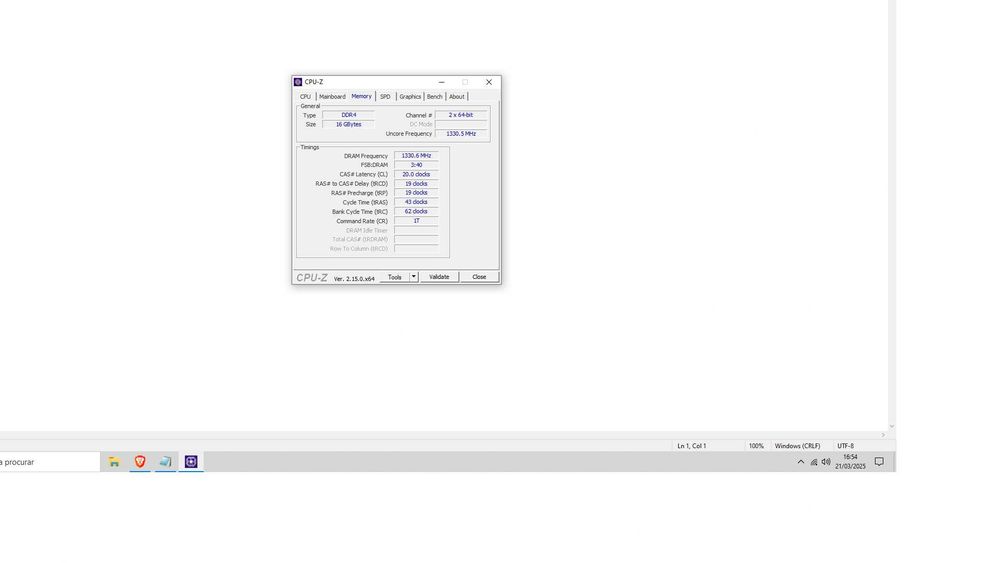Show hidden system tray icons
1000x563 pixels.
(x=801, y=462)
